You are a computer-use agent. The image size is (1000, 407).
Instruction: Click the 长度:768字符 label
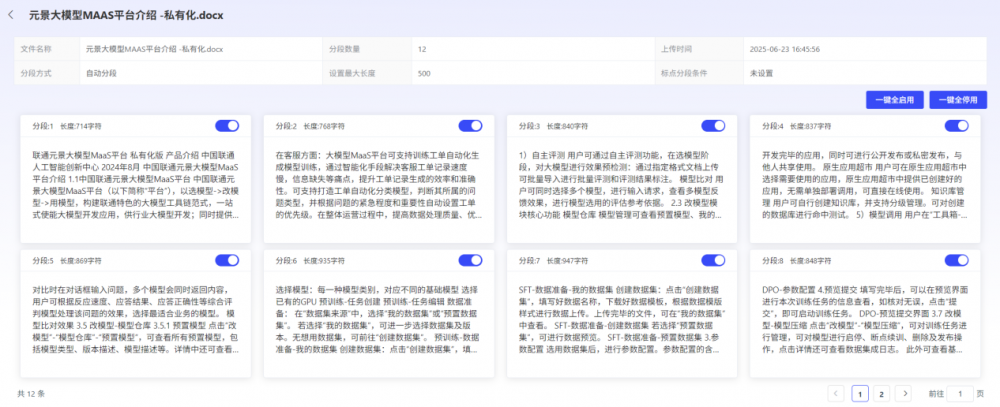pyautogui.click(x=324, y=126)
